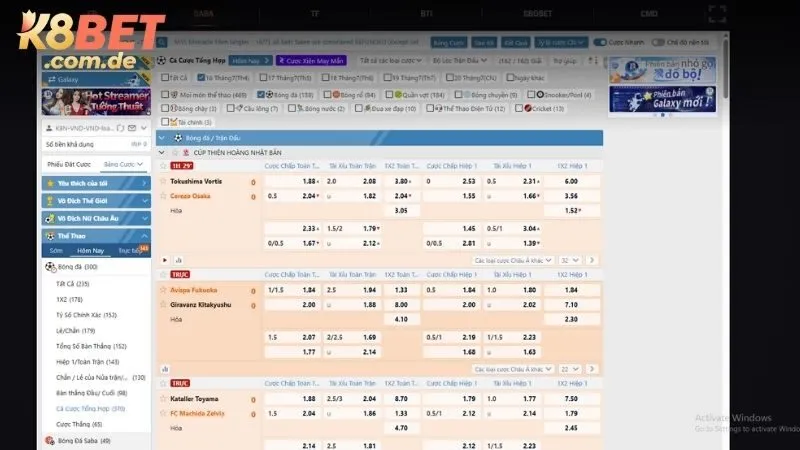Screen dimensions: 800x450
Task: Toggle the Cược Nhanh switch
Action: coord(600,42)
